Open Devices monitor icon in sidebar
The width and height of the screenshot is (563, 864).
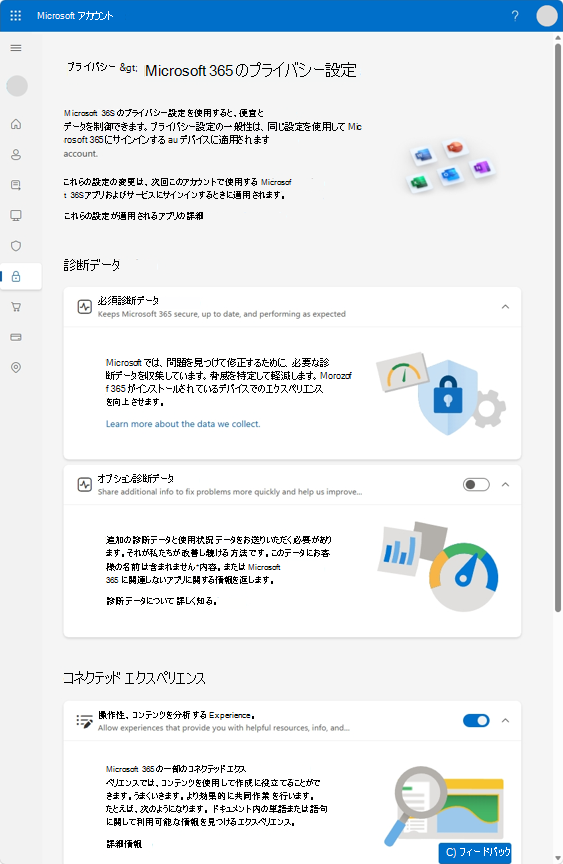16,215
